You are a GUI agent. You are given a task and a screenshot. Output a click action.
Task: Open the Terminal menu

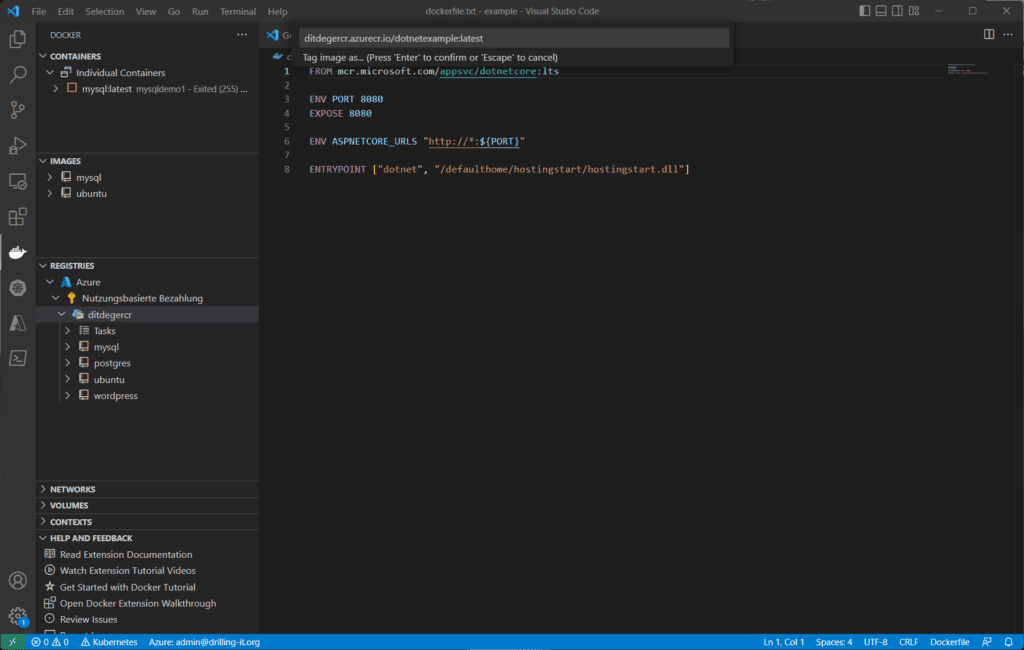coord(238,11)
